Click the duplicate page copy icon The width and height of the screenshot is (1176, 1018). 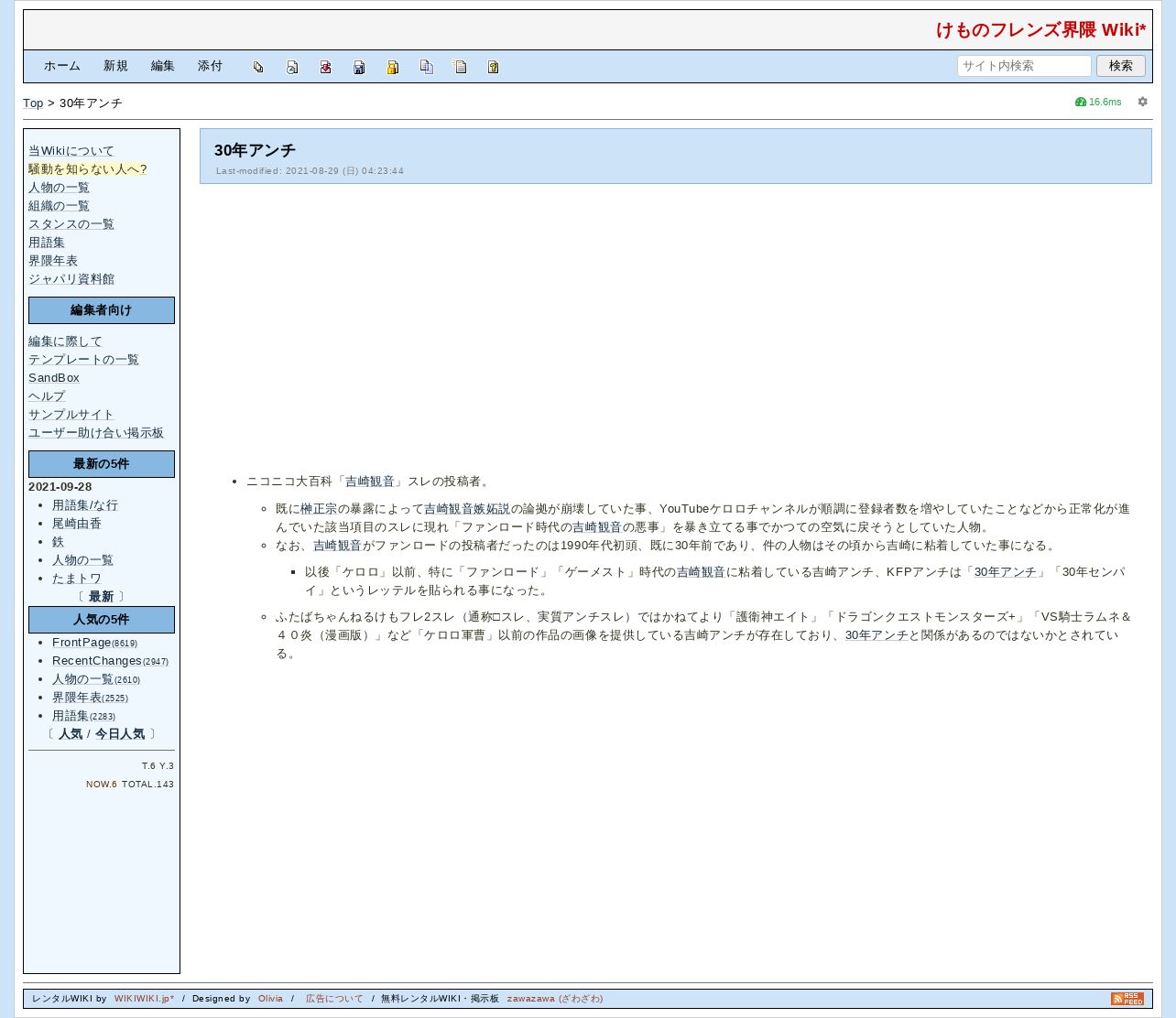426,67
